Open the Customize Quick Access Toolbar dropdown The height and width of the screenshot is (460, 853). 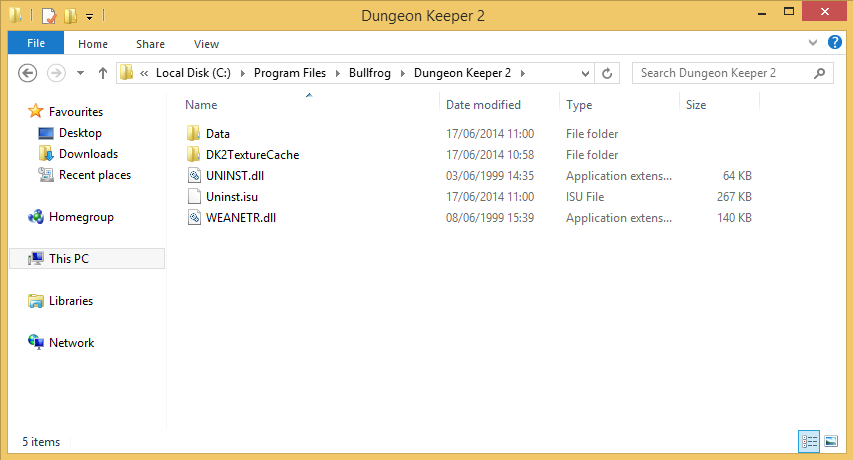point(89,17)
